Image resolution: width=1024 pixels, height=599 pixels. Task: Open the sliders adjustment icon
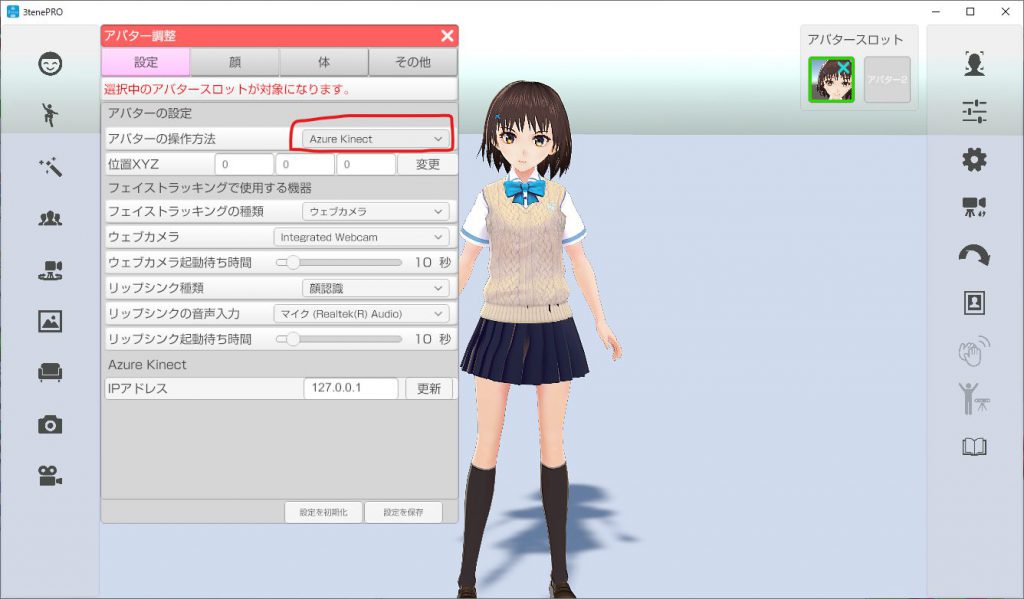point(974,112)
